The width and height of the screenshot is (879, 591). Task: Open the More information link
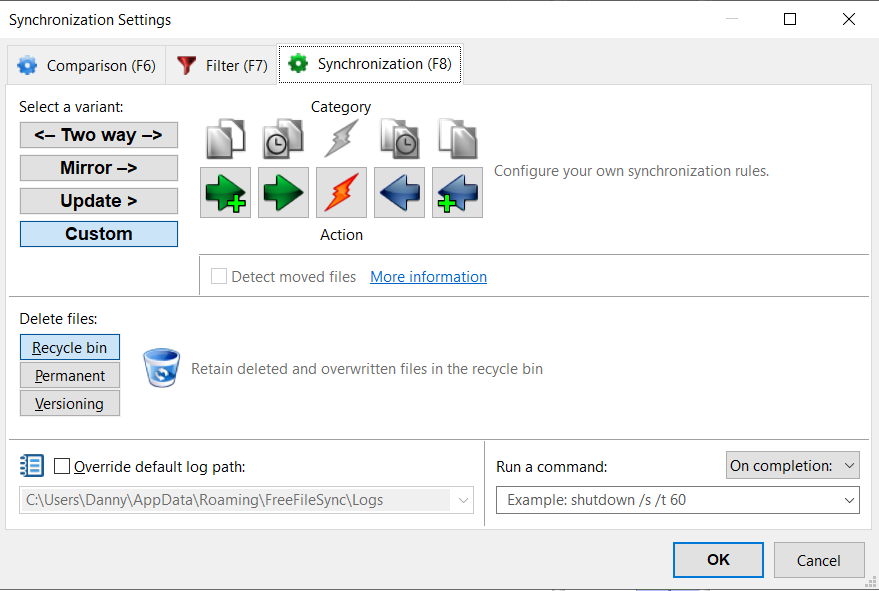point(428,276)
